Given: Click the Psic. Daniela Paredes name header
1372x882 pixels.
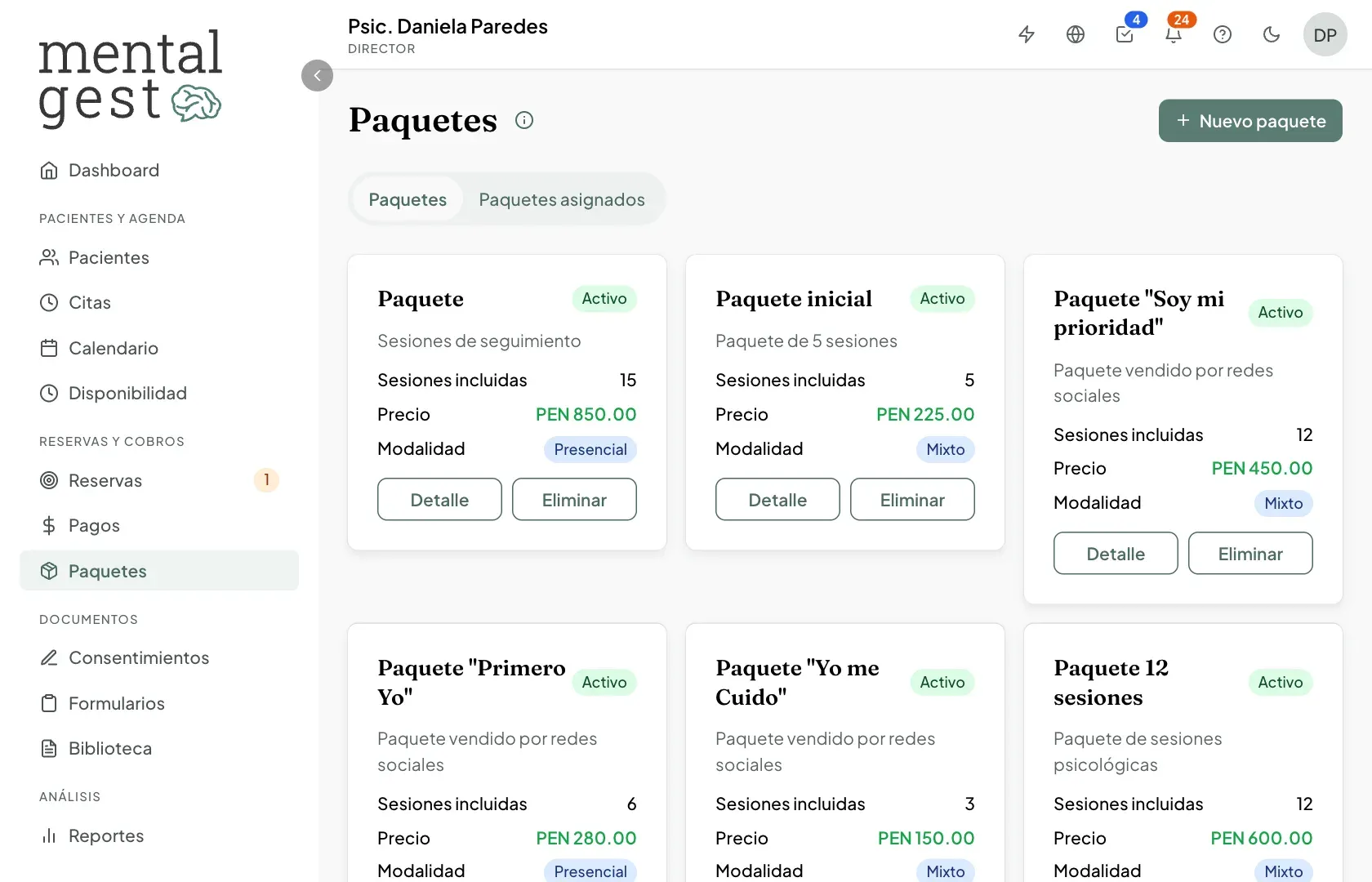Looking at the screenshot, I should (448, 26).
